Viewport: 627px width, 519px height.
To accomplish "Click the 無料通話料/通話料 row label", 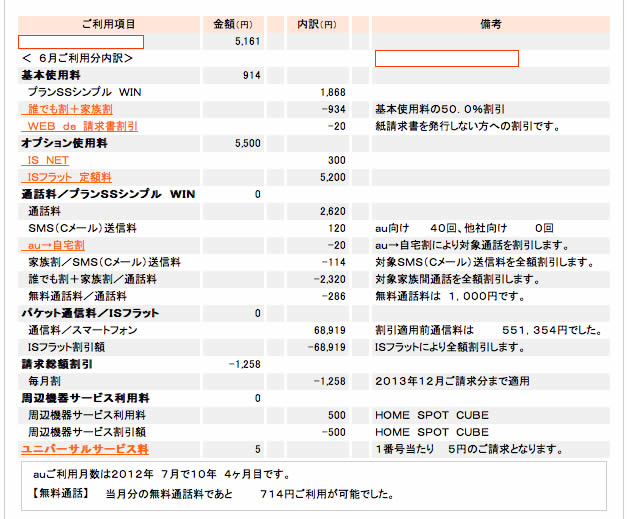I will (77, 296).
